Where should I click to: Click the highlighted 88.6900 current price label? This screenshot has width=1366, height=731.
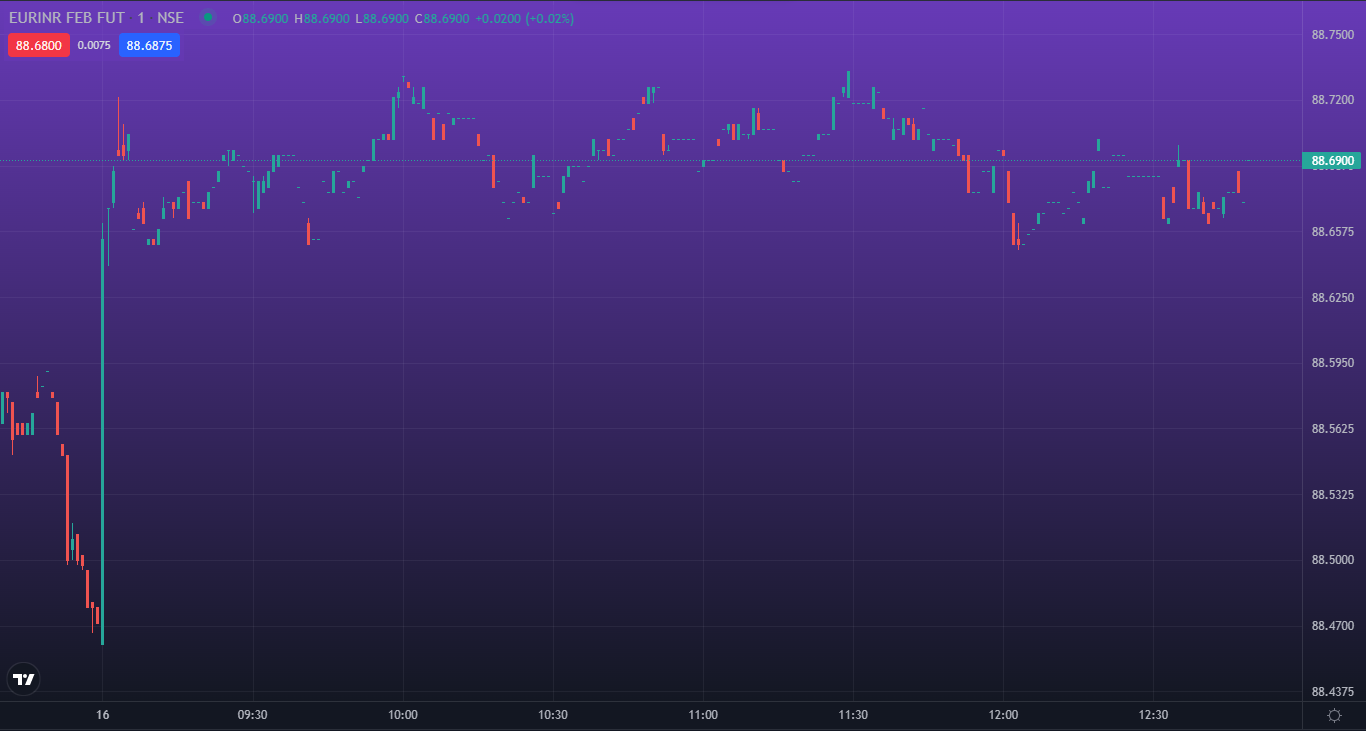pyautogui.click(x=1332, y=160)
